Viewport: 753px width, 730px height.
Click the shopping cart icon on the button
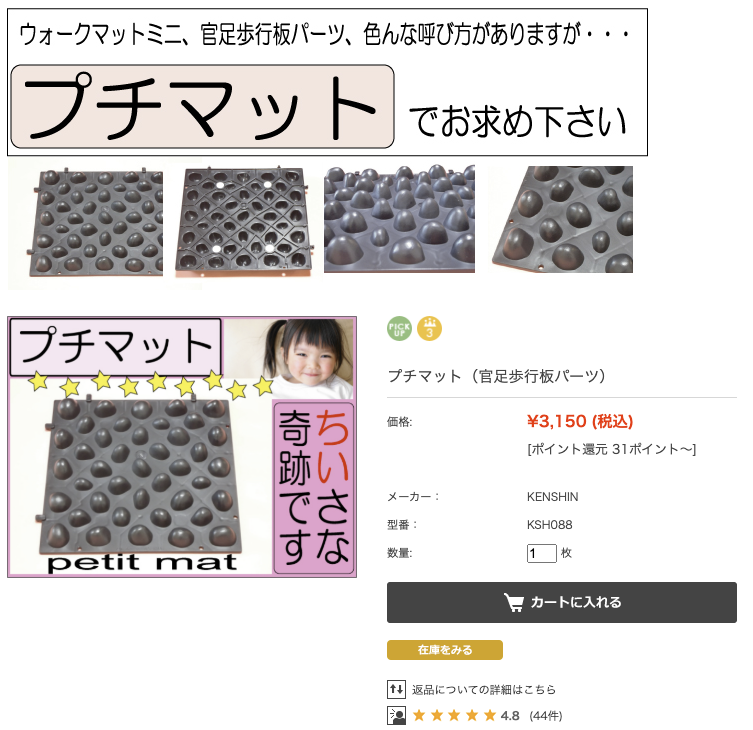click(514, 602)
